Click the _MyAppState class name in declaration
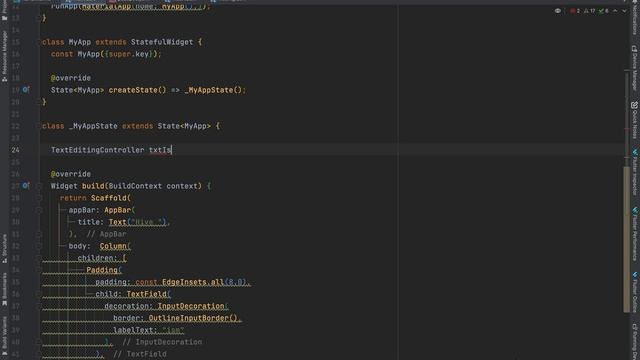The height and width of the screenshot is (360, 640). [x=93, y=126]
